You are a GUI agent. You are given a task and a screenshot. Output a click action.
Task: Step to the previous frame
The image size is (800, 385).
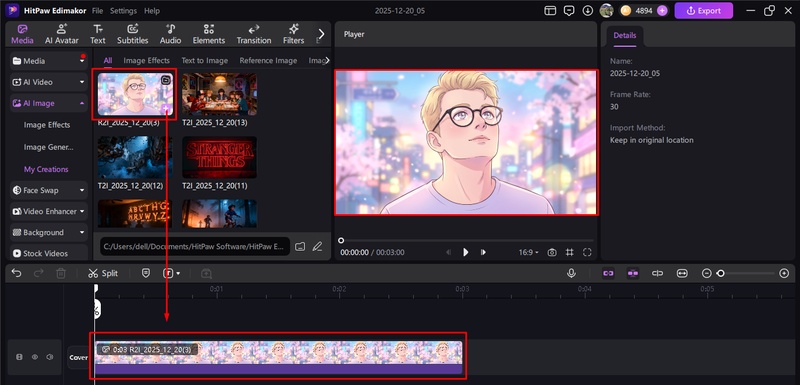coord(448,252)
